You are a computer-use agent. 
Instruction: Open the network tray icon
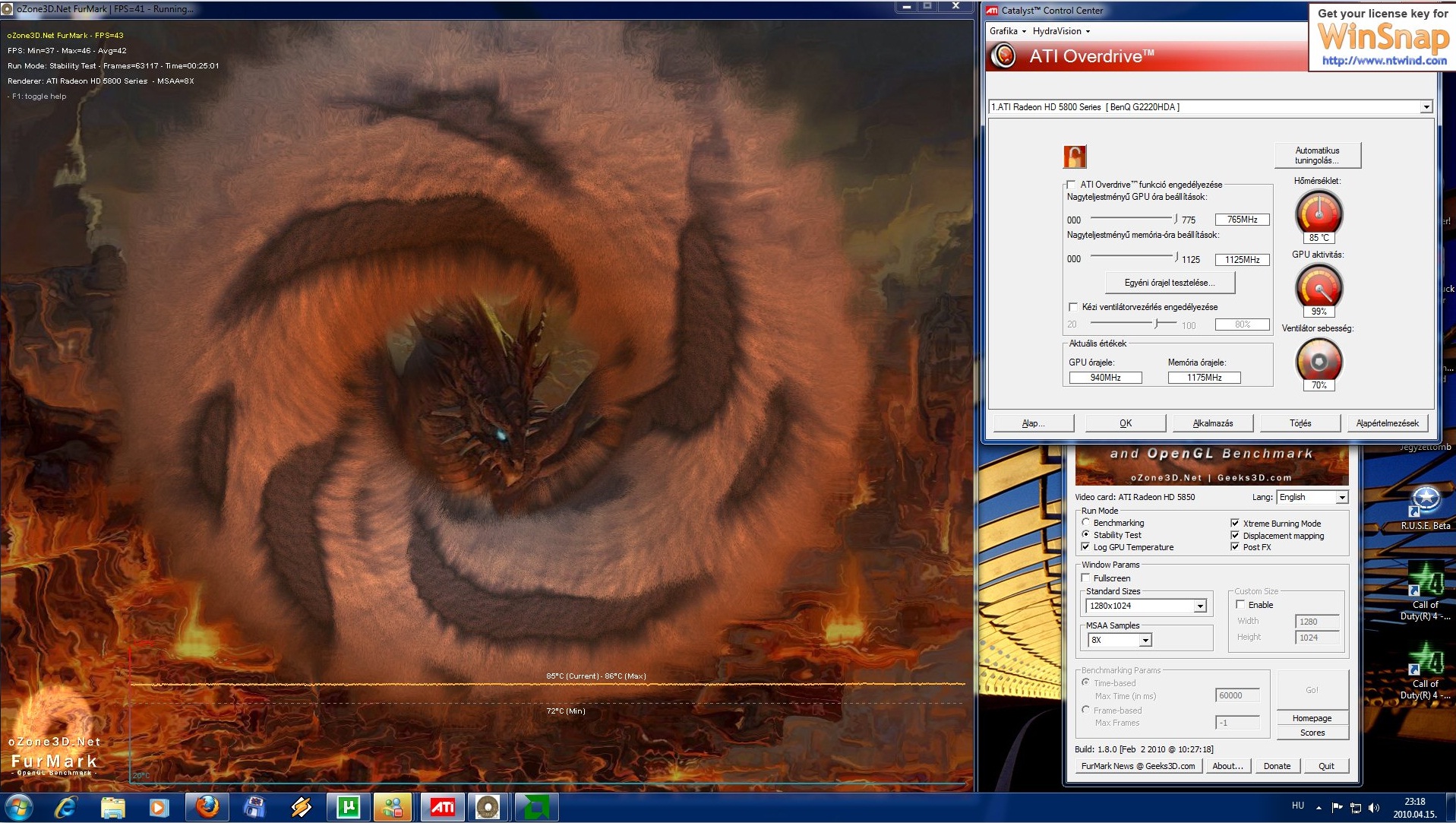[x=1356, y=807]
